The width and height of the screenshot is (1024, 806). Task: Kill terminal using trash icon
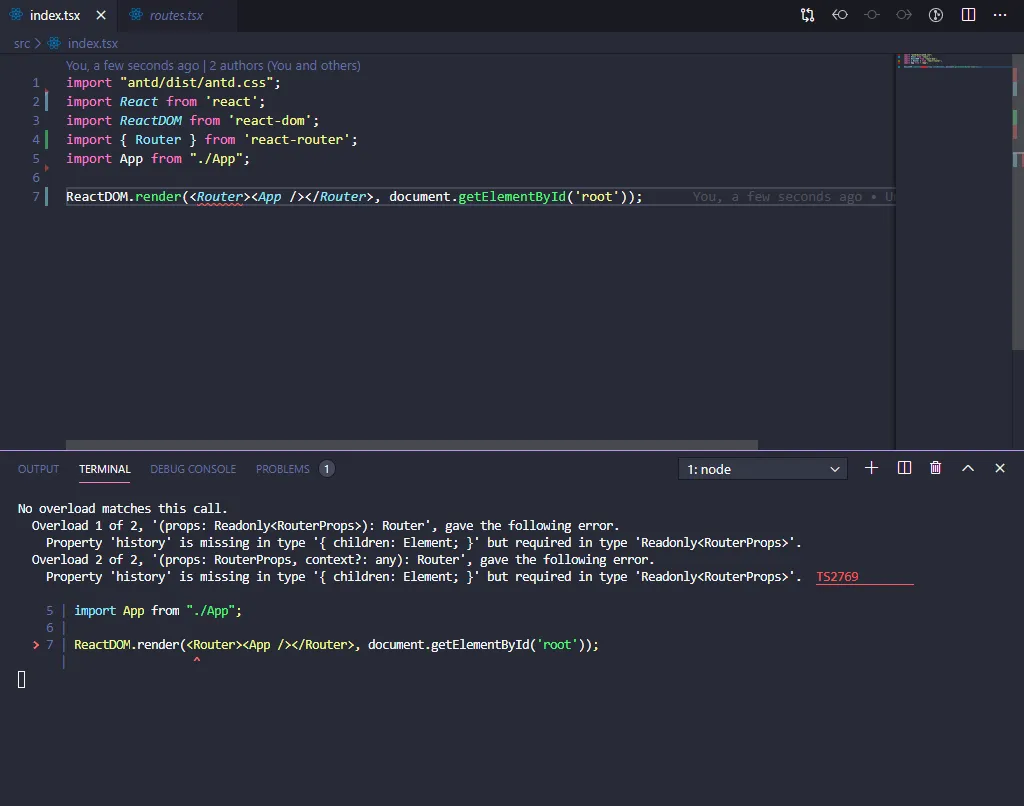[936, 468]
